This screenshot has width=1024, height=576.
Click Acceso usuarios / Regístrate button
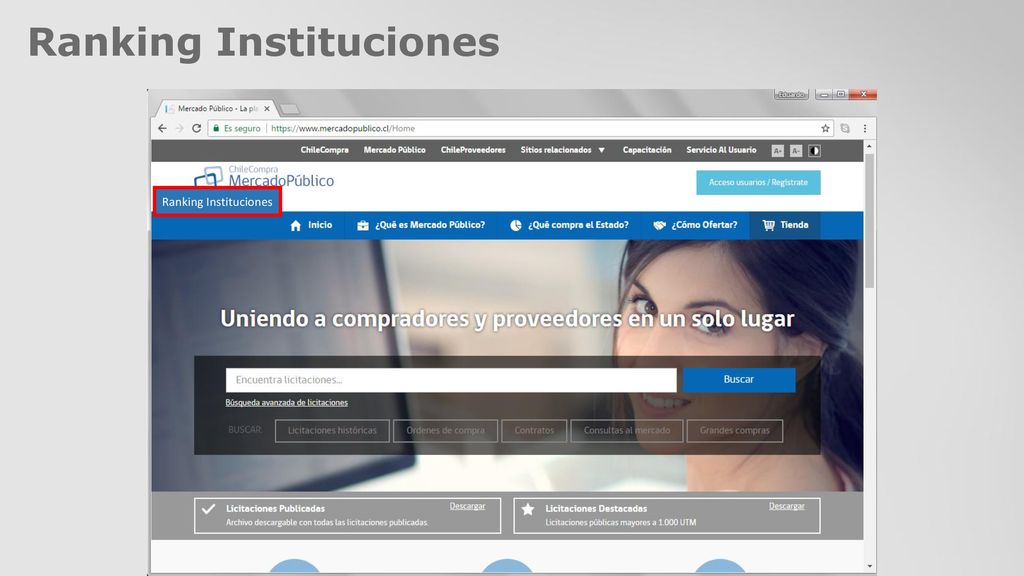[x=758, y=183]
